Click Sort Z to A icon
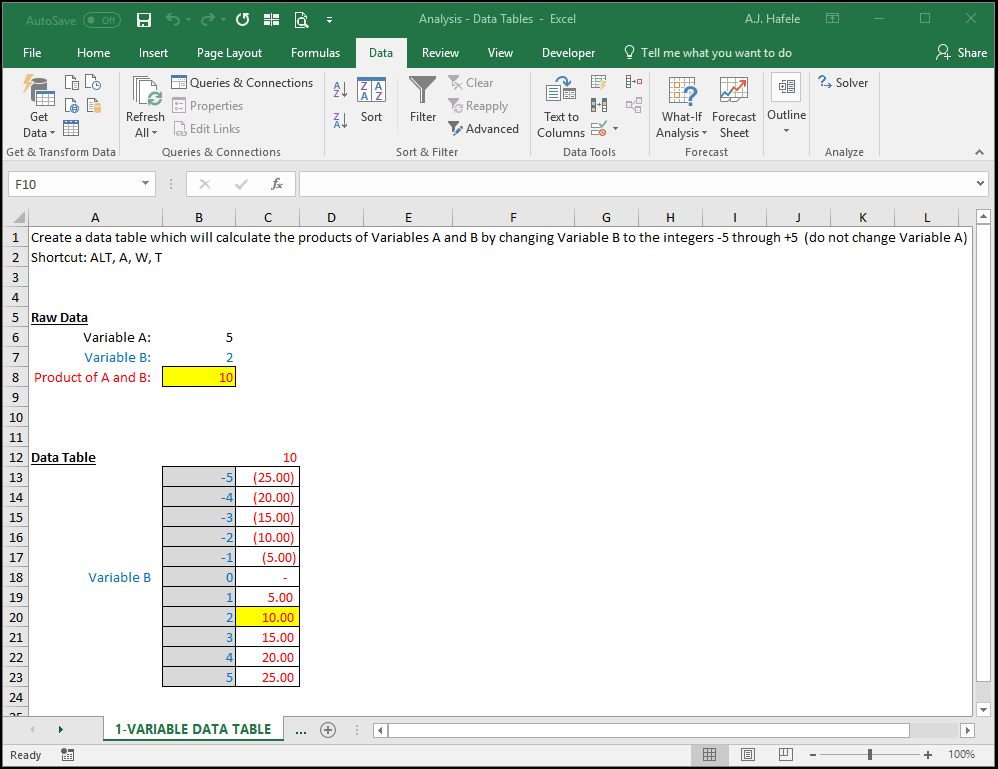 (x=340, y=120)
